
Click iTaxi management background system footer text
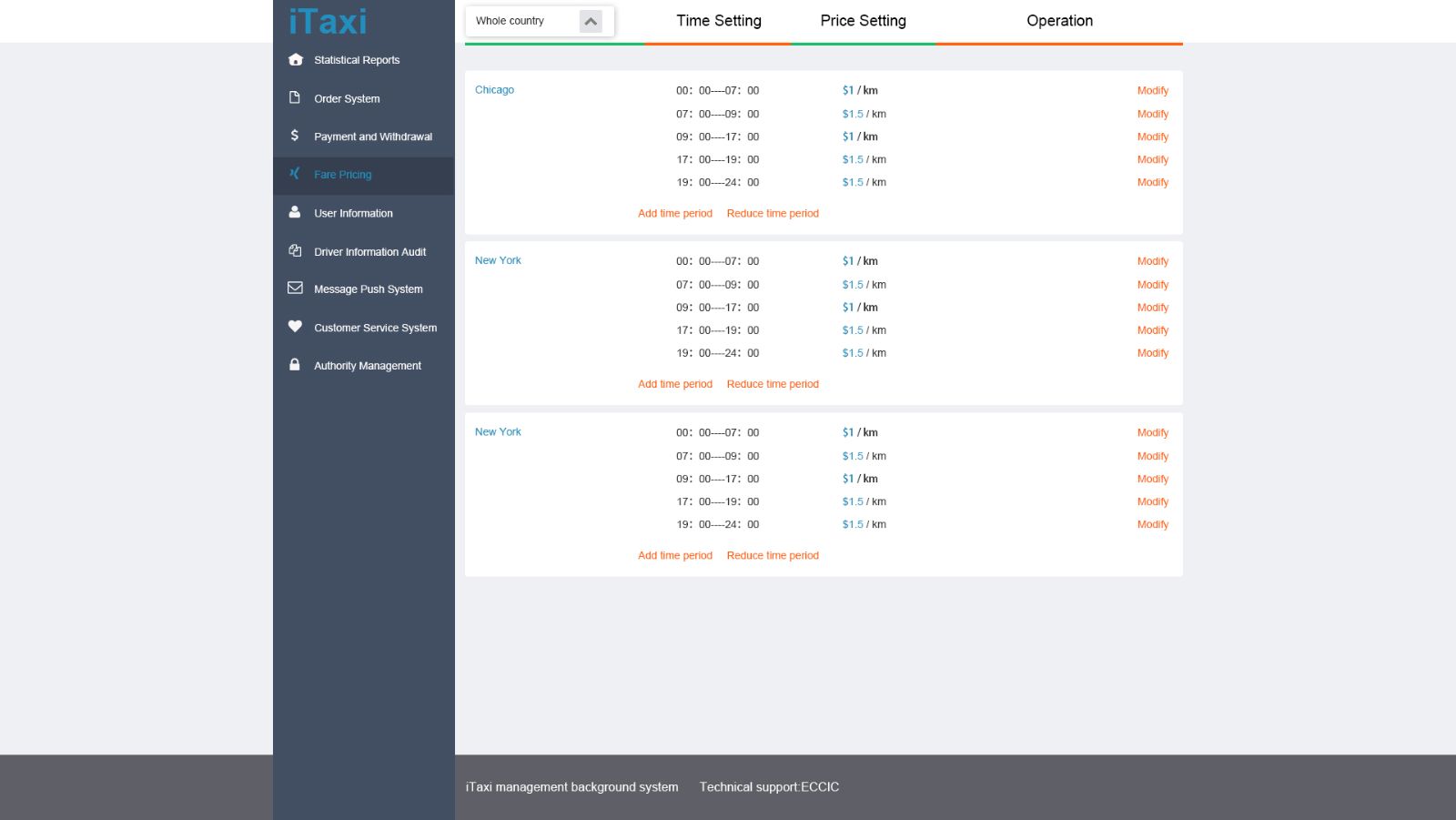(x=571, y=787)
